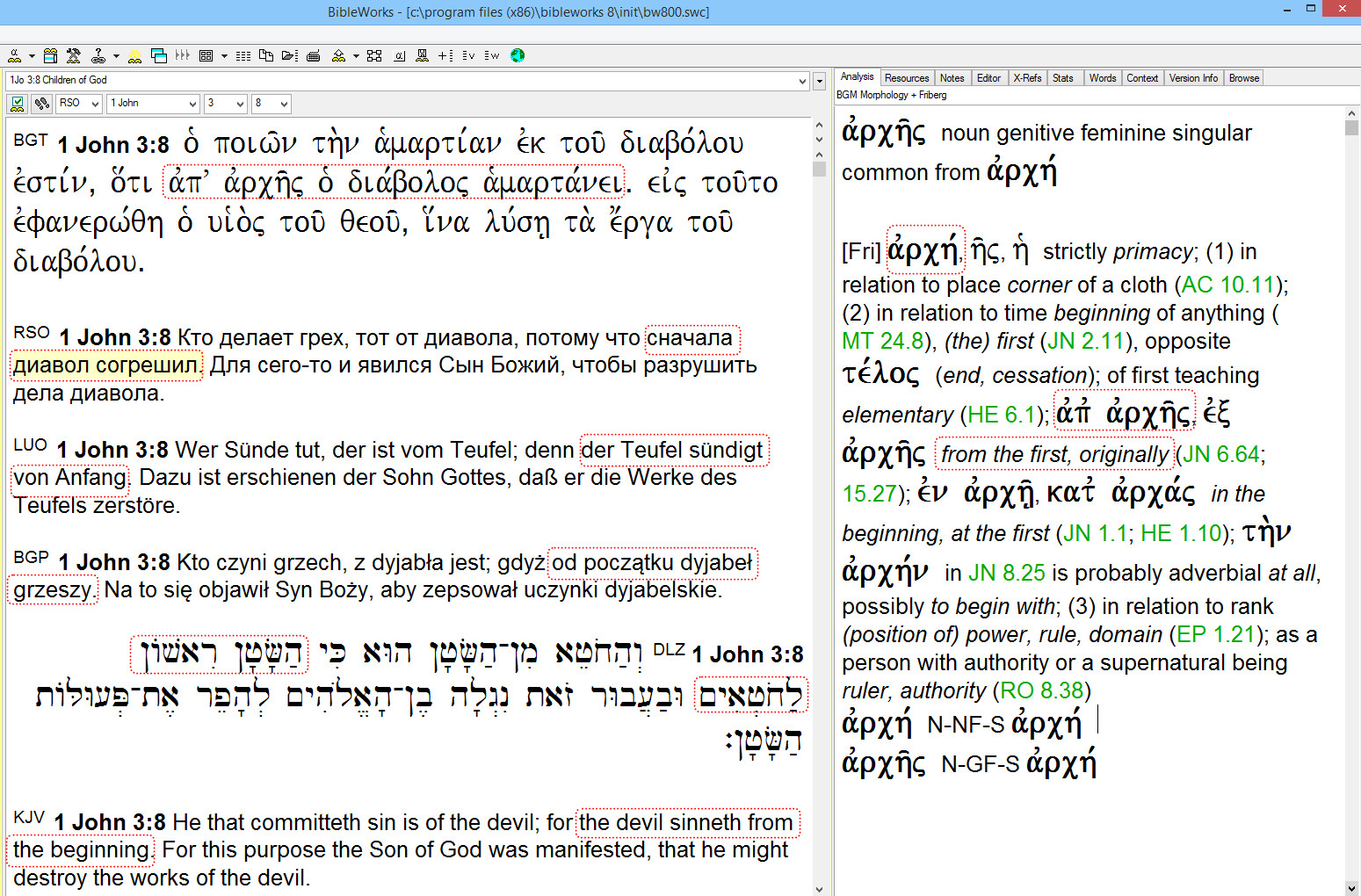
Task: Click the globe icon in toolbar
Action: click(518, 55)
